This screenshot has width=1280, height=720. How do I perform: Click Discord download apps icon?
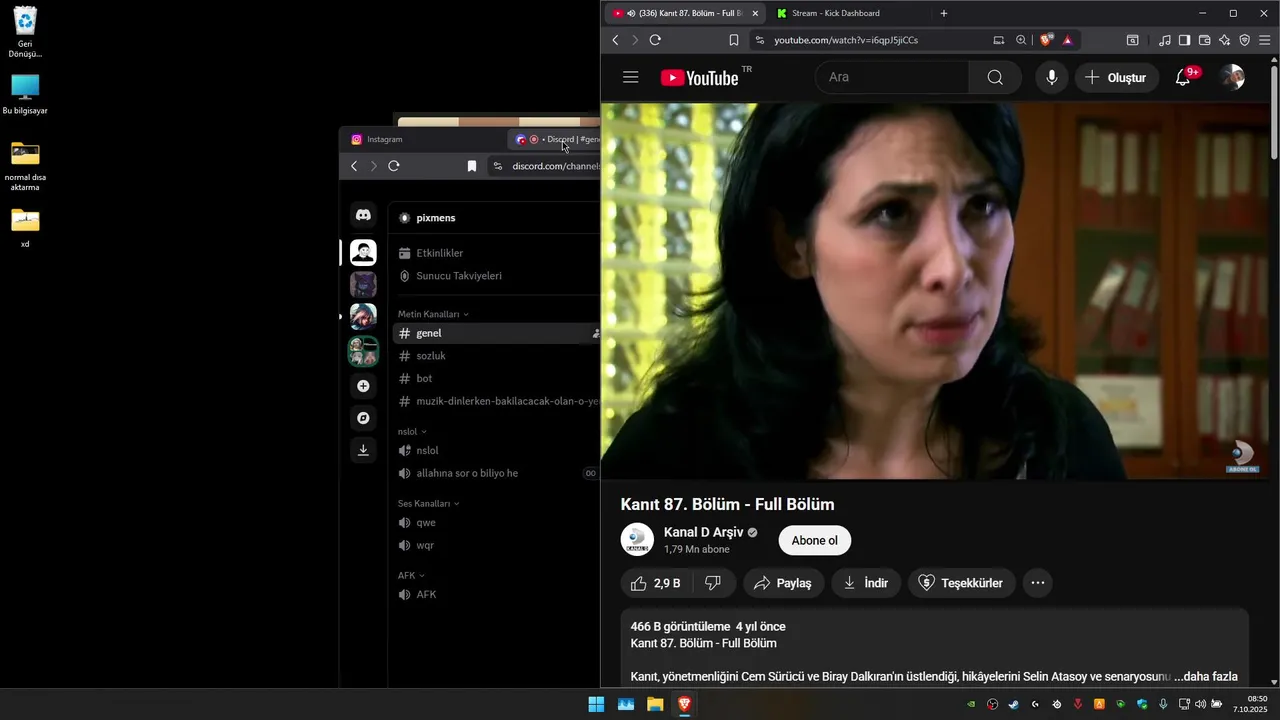[x=363, y=450]
